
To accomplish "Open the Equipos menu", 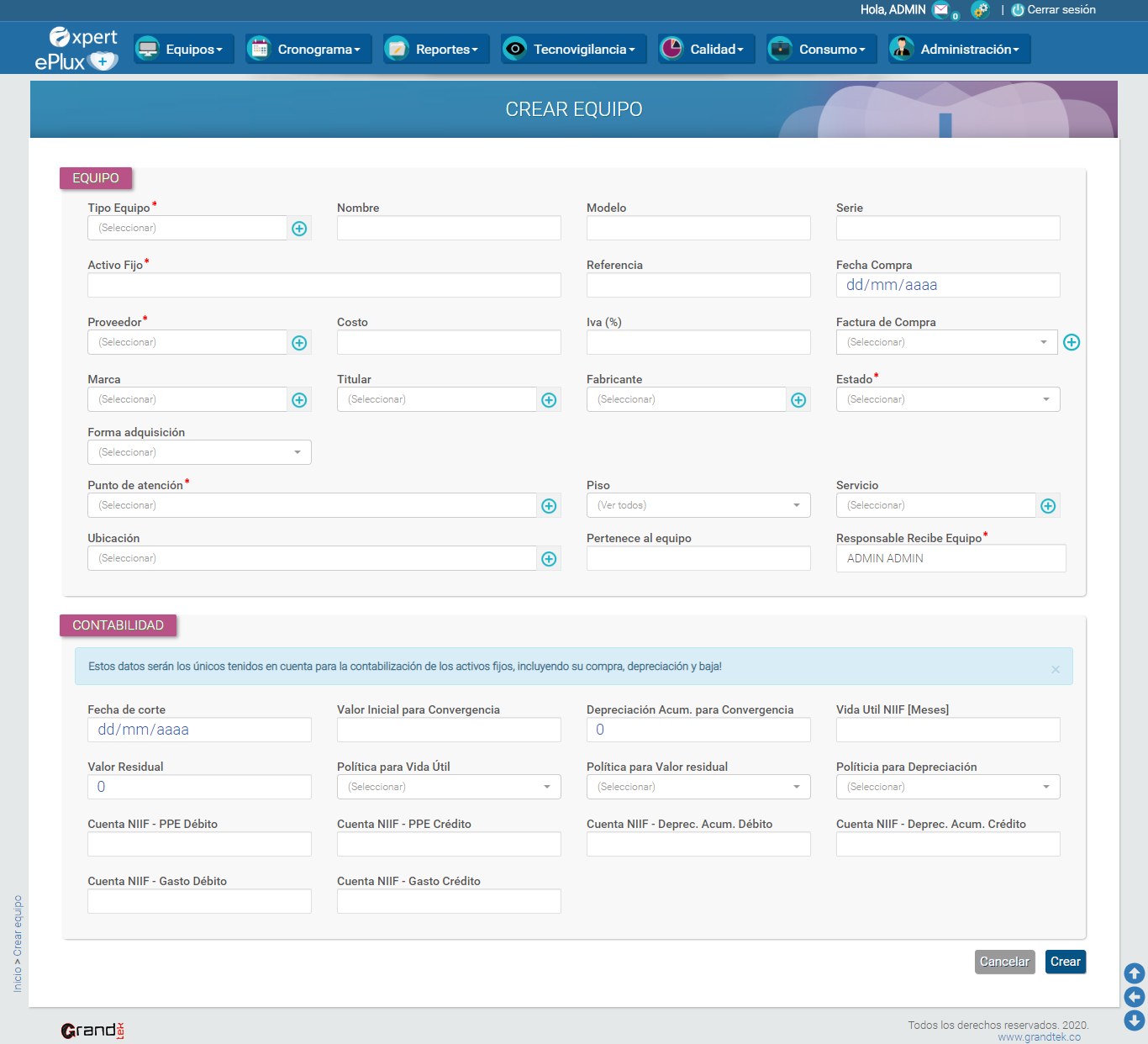I will [x=185, y=49].
